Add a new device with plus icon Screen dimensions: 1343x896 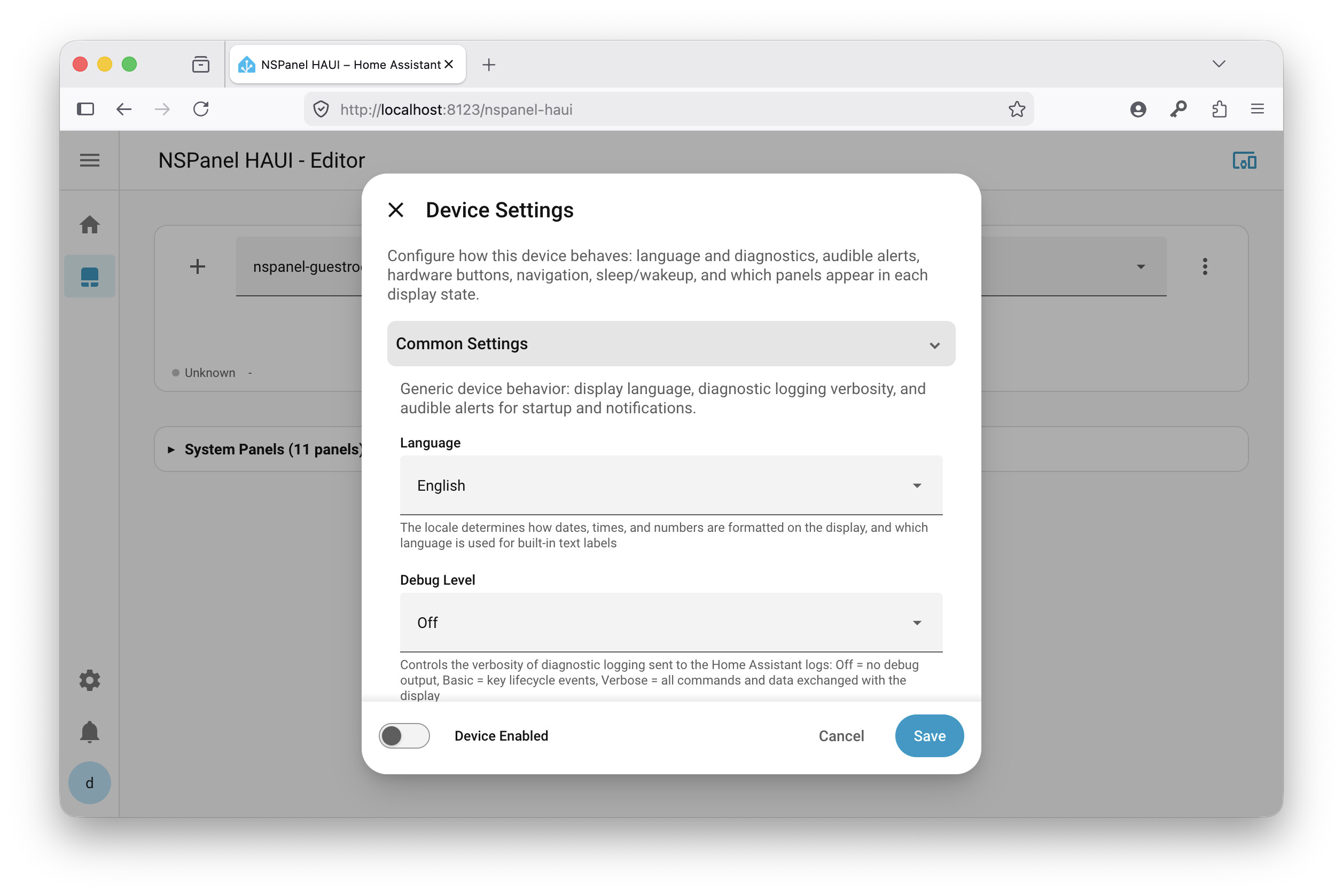(198, 267)
